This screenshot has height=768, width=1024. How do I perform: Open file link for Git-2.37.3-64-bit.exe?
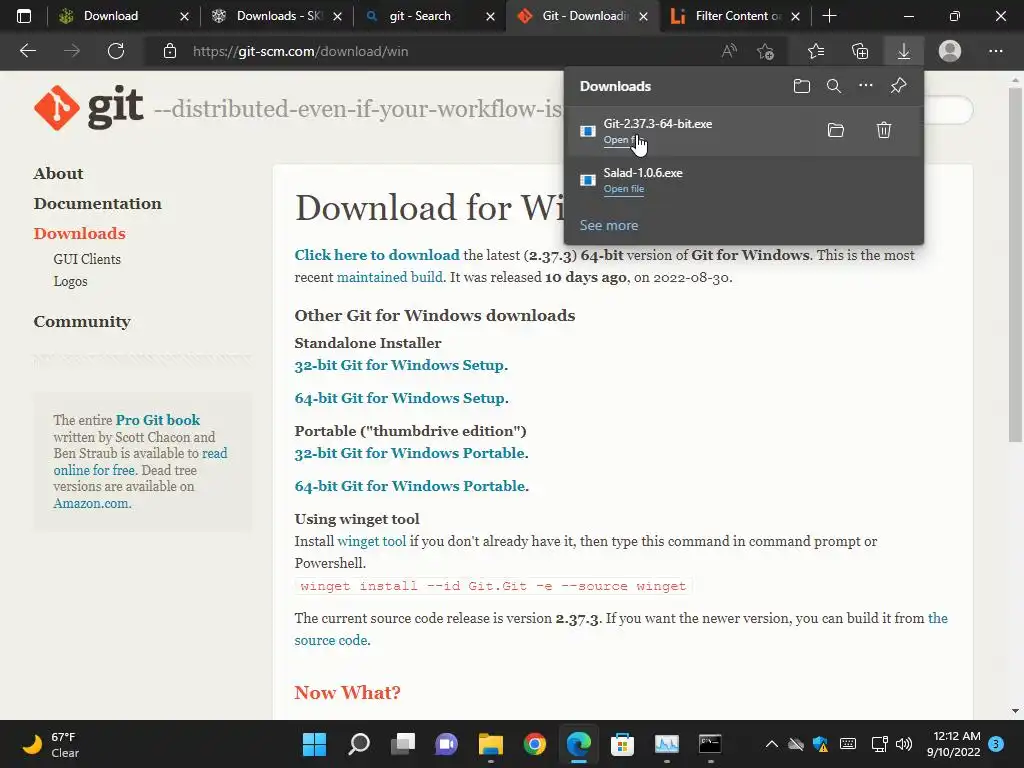pyautogui.click(x=624, y=140)
